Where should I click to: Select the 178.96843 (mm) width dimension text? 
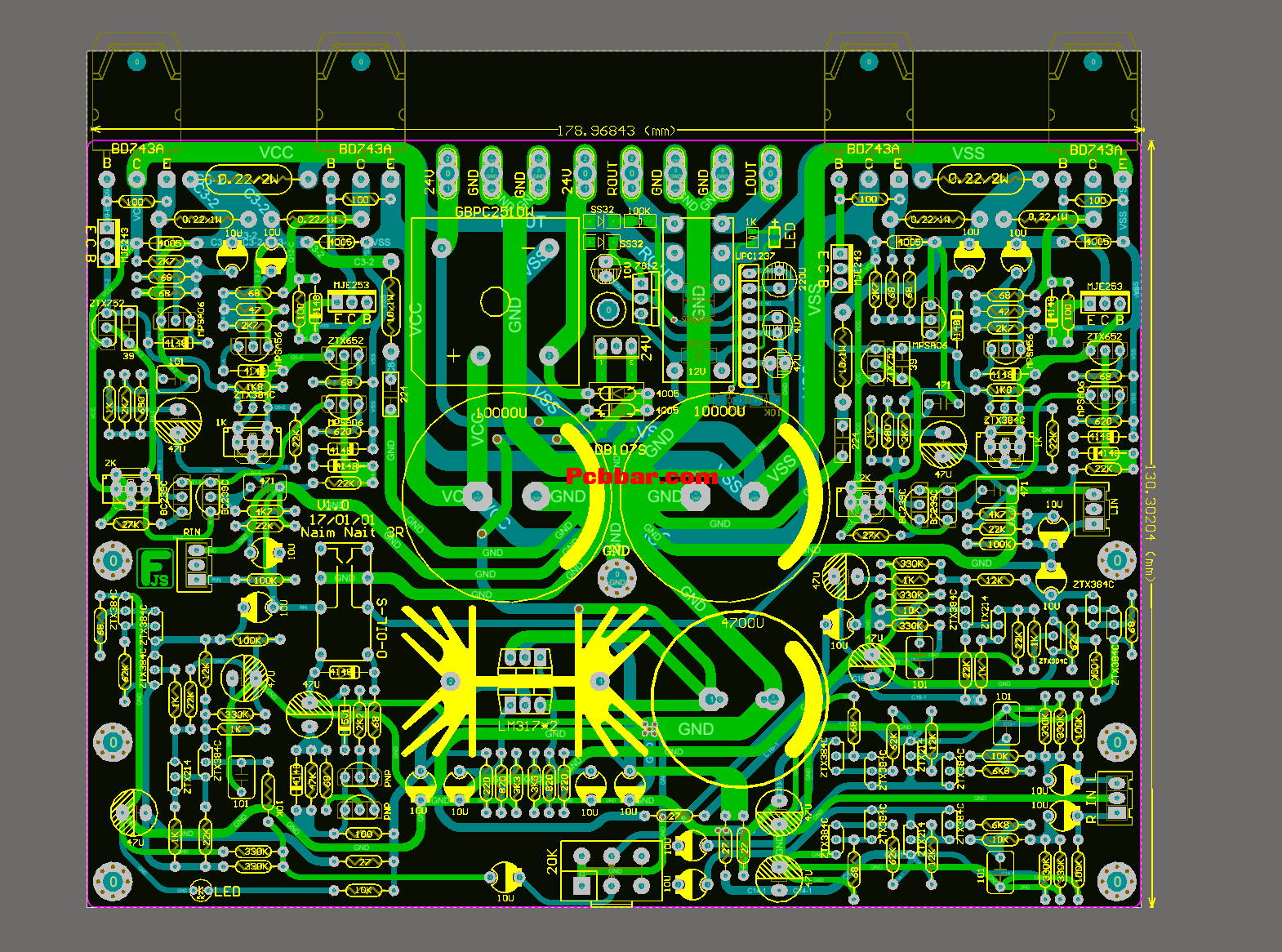(x=617, y=131)
